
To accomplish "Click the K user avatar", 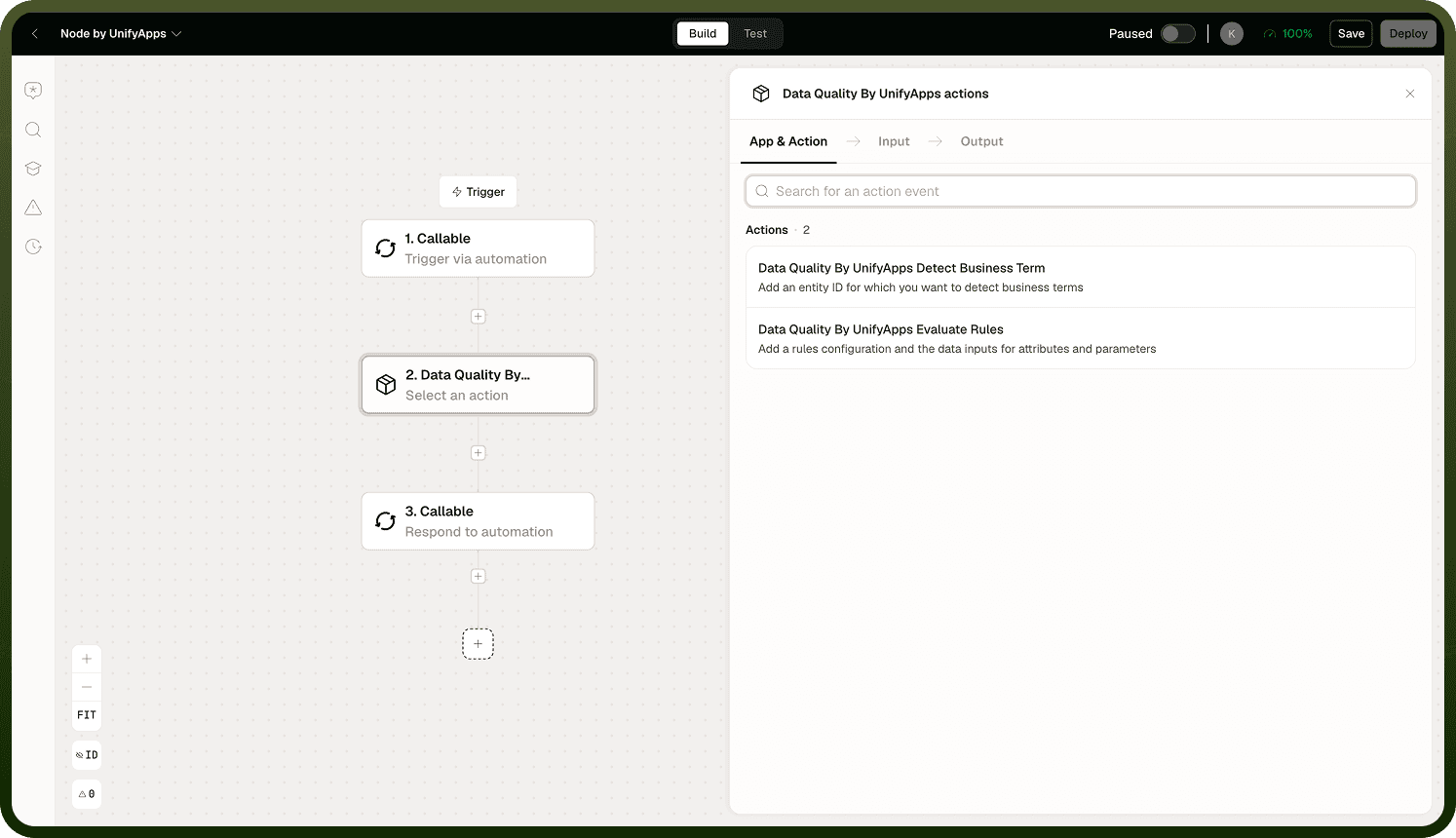I will coord(1232,33).
